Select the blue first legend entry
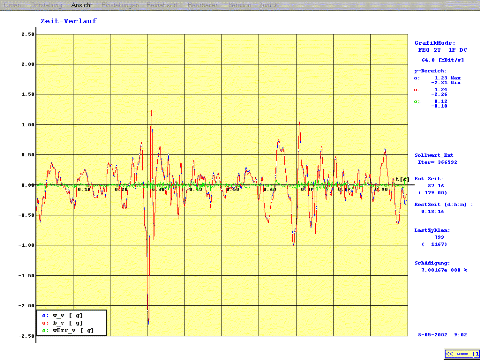480x360 pixels. coord(62,315)
